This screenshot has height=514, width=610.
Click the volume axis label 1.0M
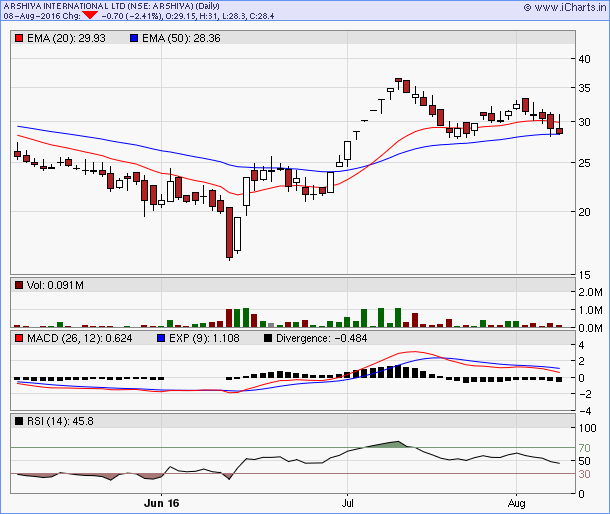[x=590, y=310]
